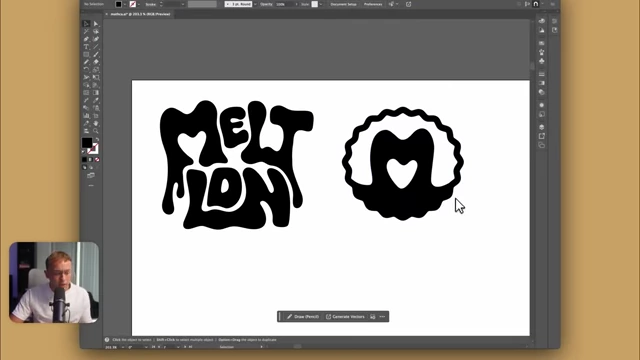Select the Eraser tool

[x=96, y=62]
